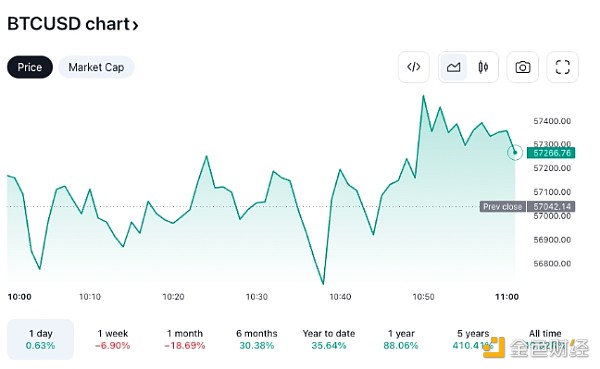Choose the 5 years range
Image resolution: width=600 pixels, height=369 pixels.
pos(473,339)
